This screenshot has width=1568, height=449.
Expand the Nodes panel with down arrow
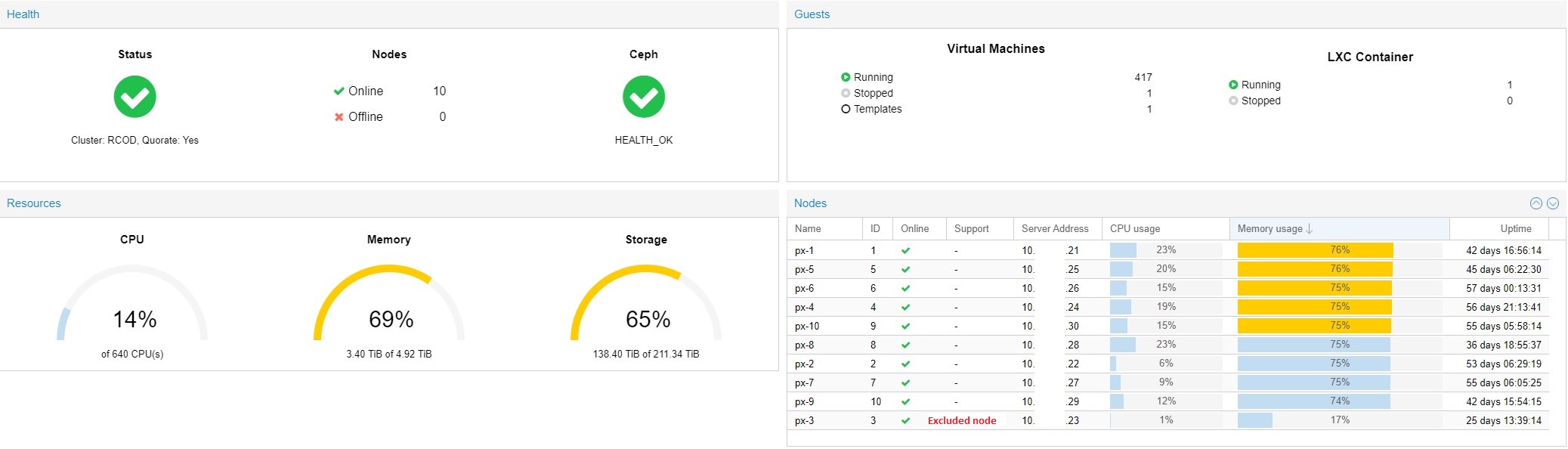(1553, 203)
